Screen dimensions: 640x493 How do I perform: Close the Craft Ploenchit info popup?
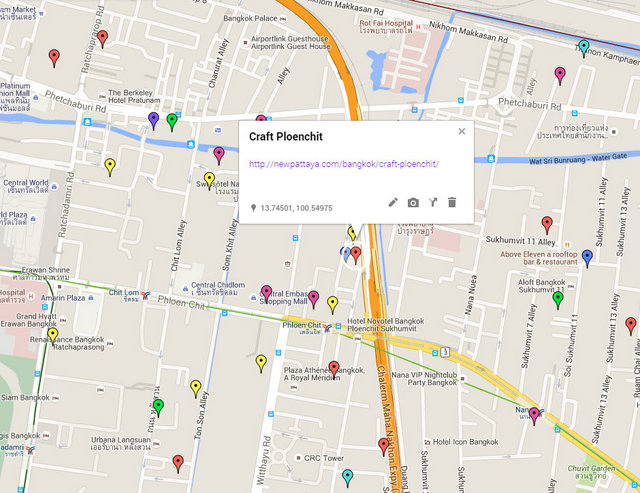click(x=462, y=131)
